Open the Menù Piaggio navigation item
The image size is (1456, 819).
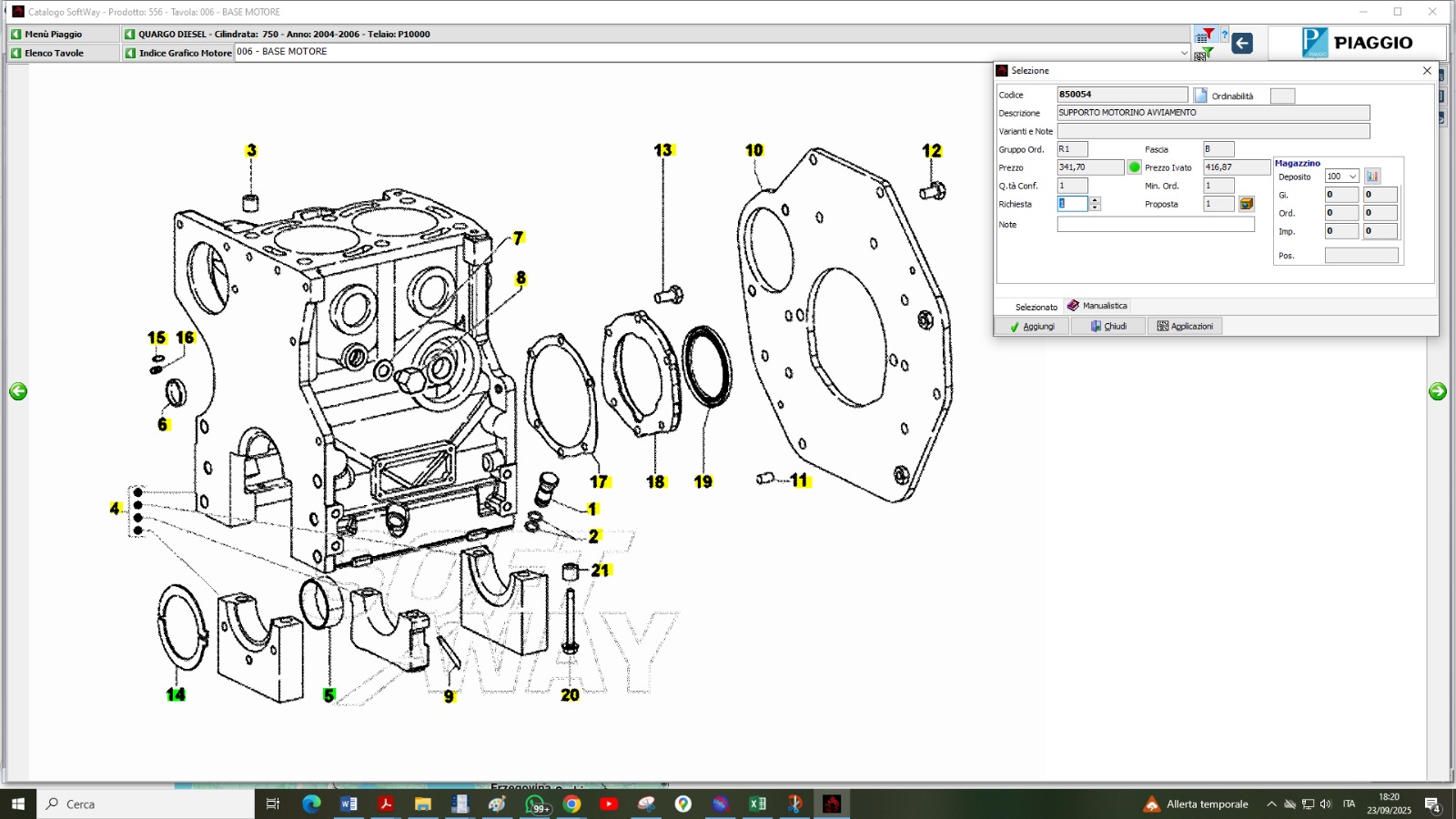pyautogui.click(x=54, y=35)
